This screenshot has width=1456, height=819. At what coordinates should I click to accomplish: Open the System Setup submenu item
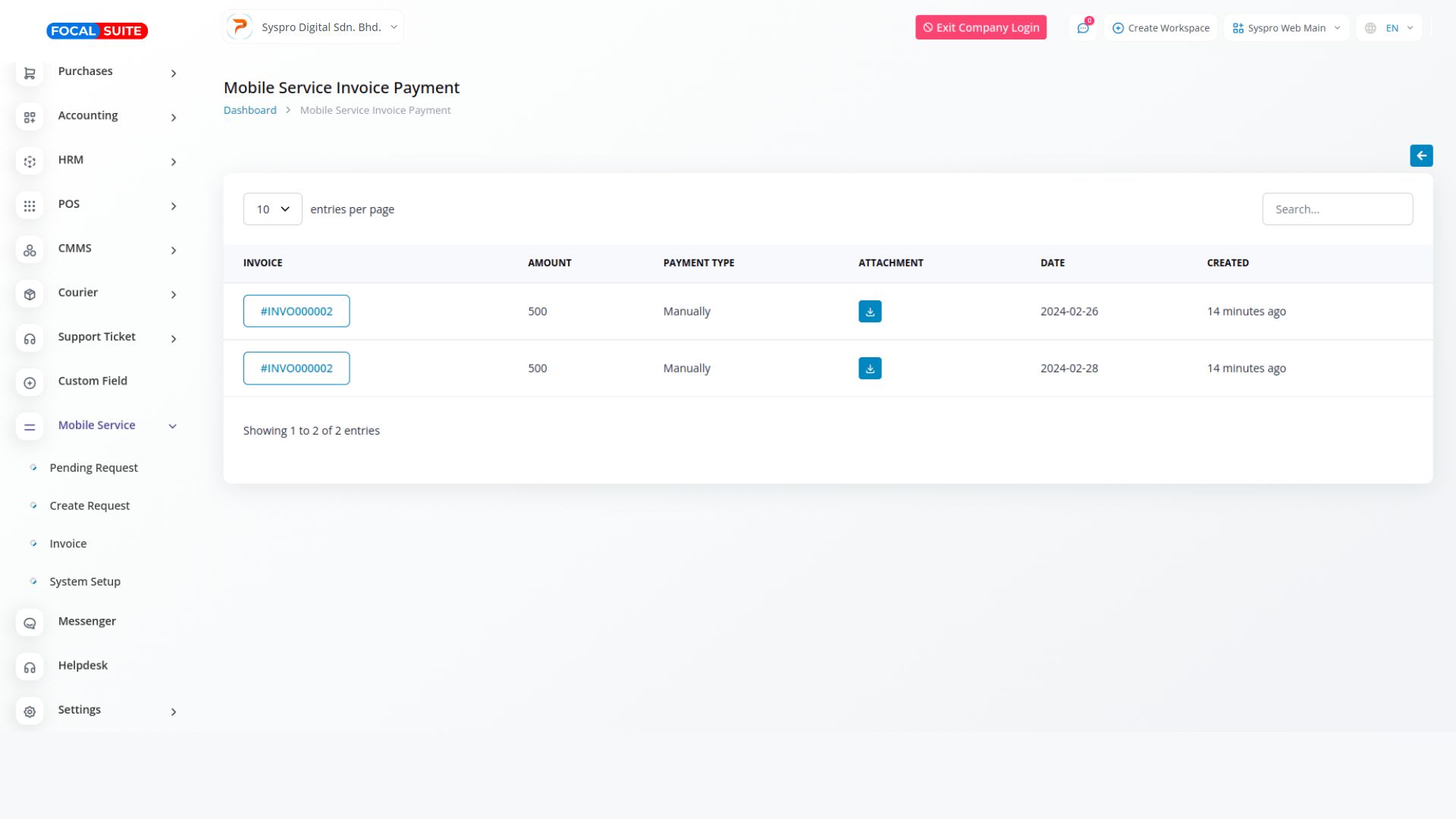(85, 582)
